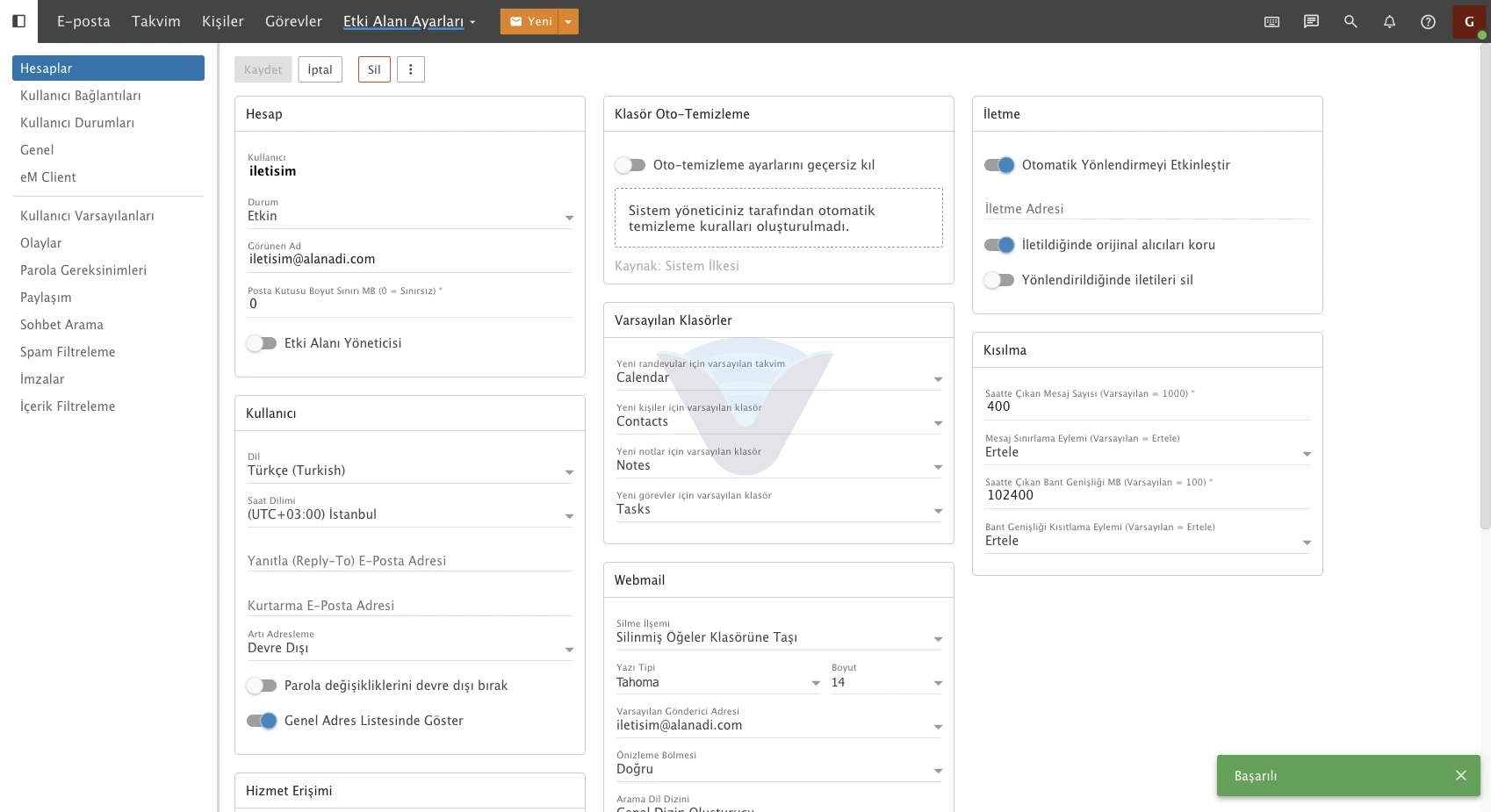Click the İletme Adresi input field
Viewport: 1491px width, 812px height.
click(x=1148, y=209)
